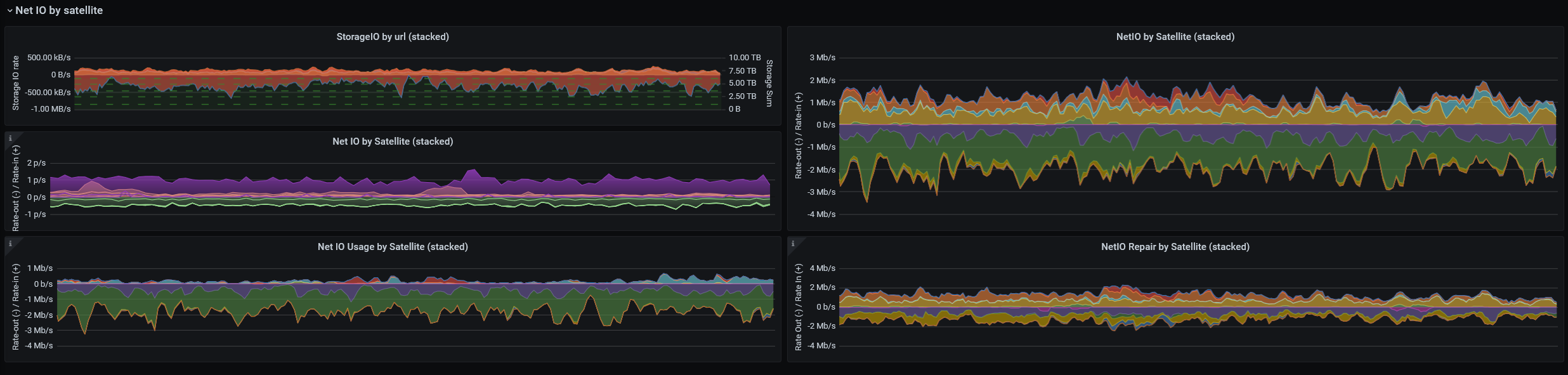Show info icon of NetIO Repair panel
The width and height of the screenshot is (1568, 375).
[793, 243]
